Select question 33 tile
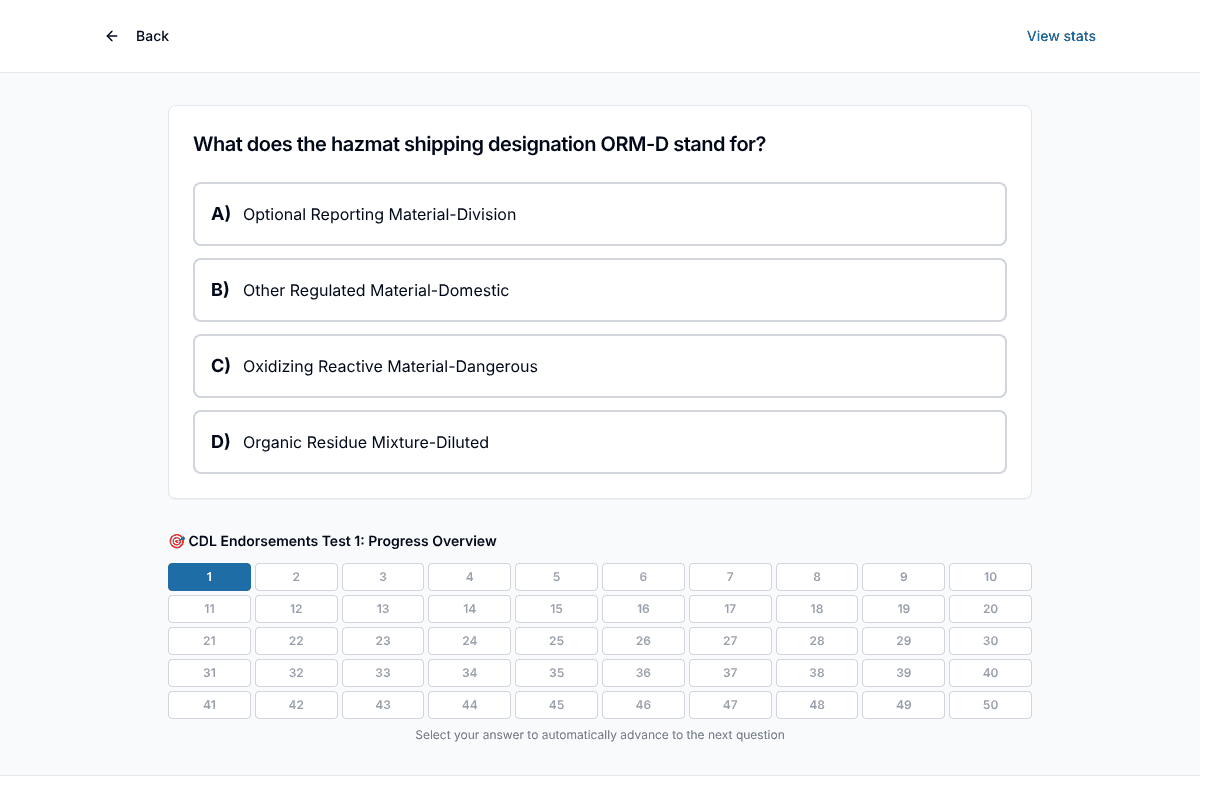This screenshot has height=790, width=1215. 383,673
